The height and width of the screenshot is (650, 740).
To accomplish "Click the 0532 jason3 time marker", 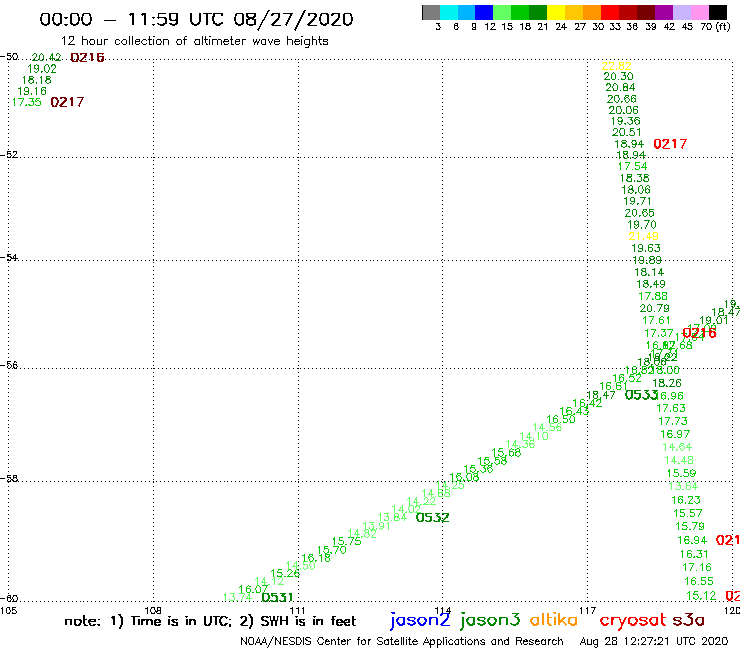I will click(x=432, y=517).
